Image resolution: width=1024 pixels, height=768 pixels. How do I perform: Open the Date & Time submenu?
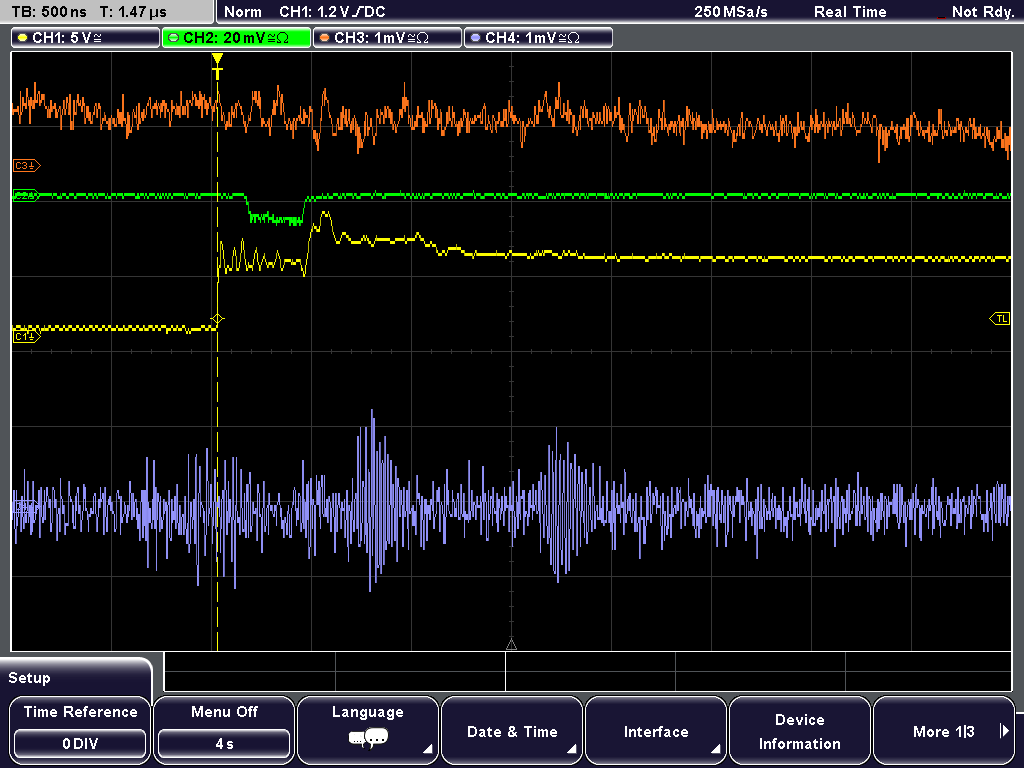tap(512, 729)
